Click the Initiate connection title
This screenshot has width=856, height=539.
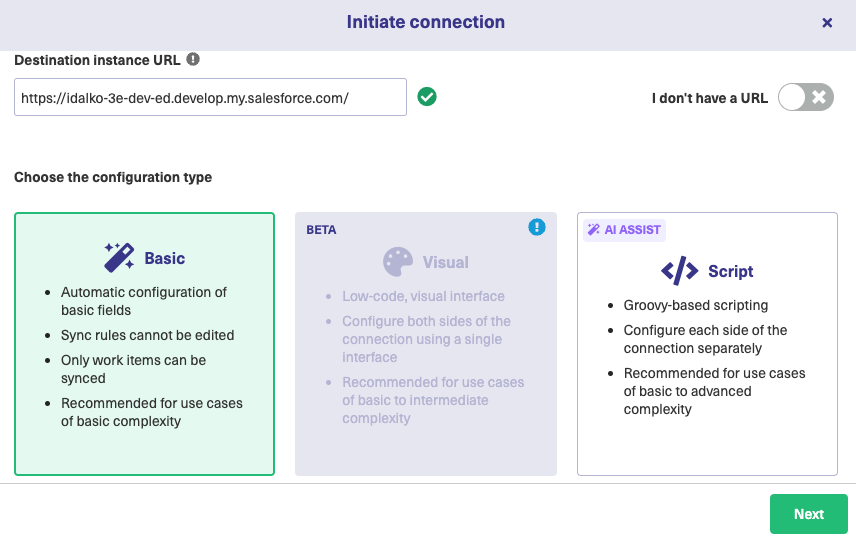click(426, 22)
